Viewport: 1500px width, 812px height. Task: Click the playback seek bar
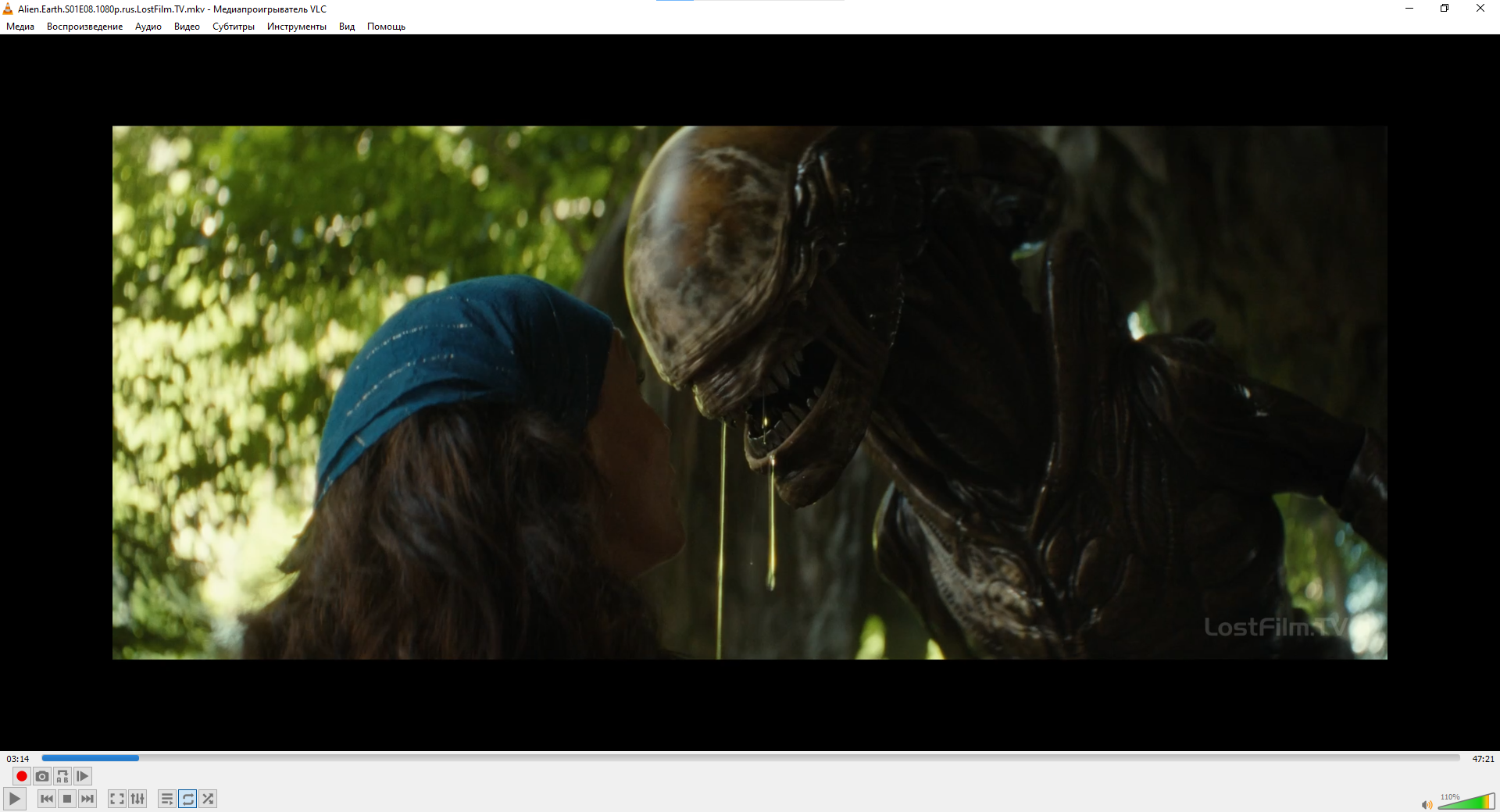[750, 758]
